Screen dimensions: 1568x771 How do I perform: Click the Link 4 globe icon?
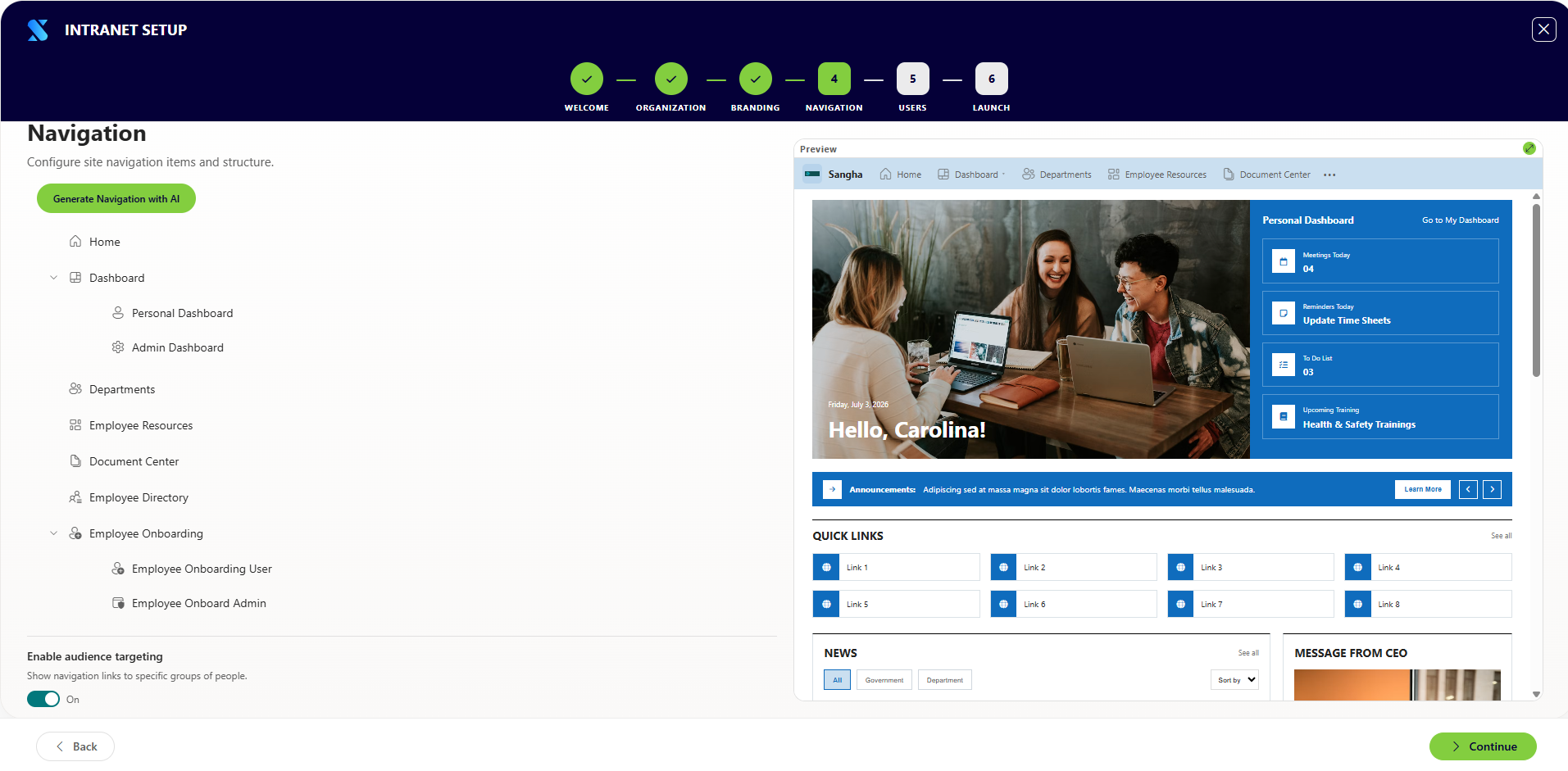point(1358,567)
